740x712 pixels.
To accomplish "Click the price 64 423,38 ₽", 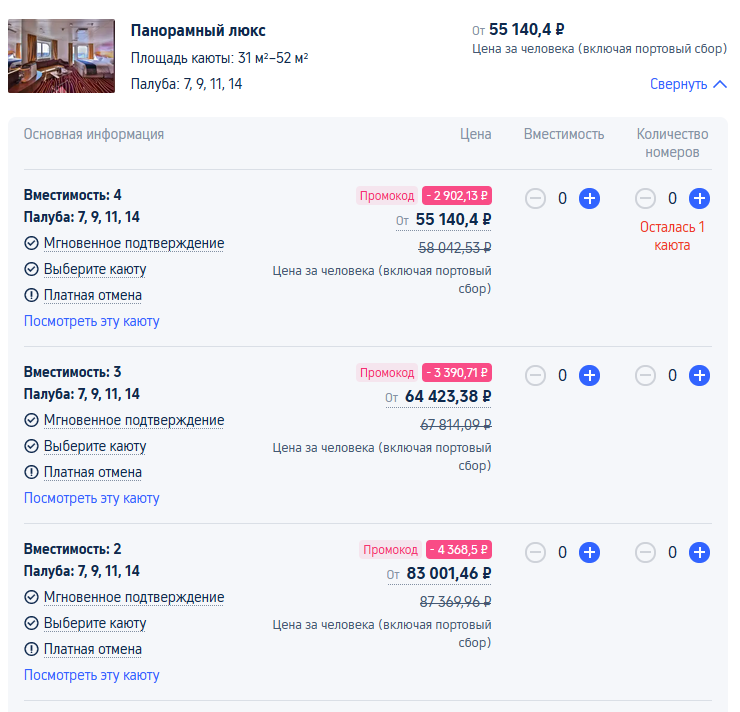I will coord(448,396).
